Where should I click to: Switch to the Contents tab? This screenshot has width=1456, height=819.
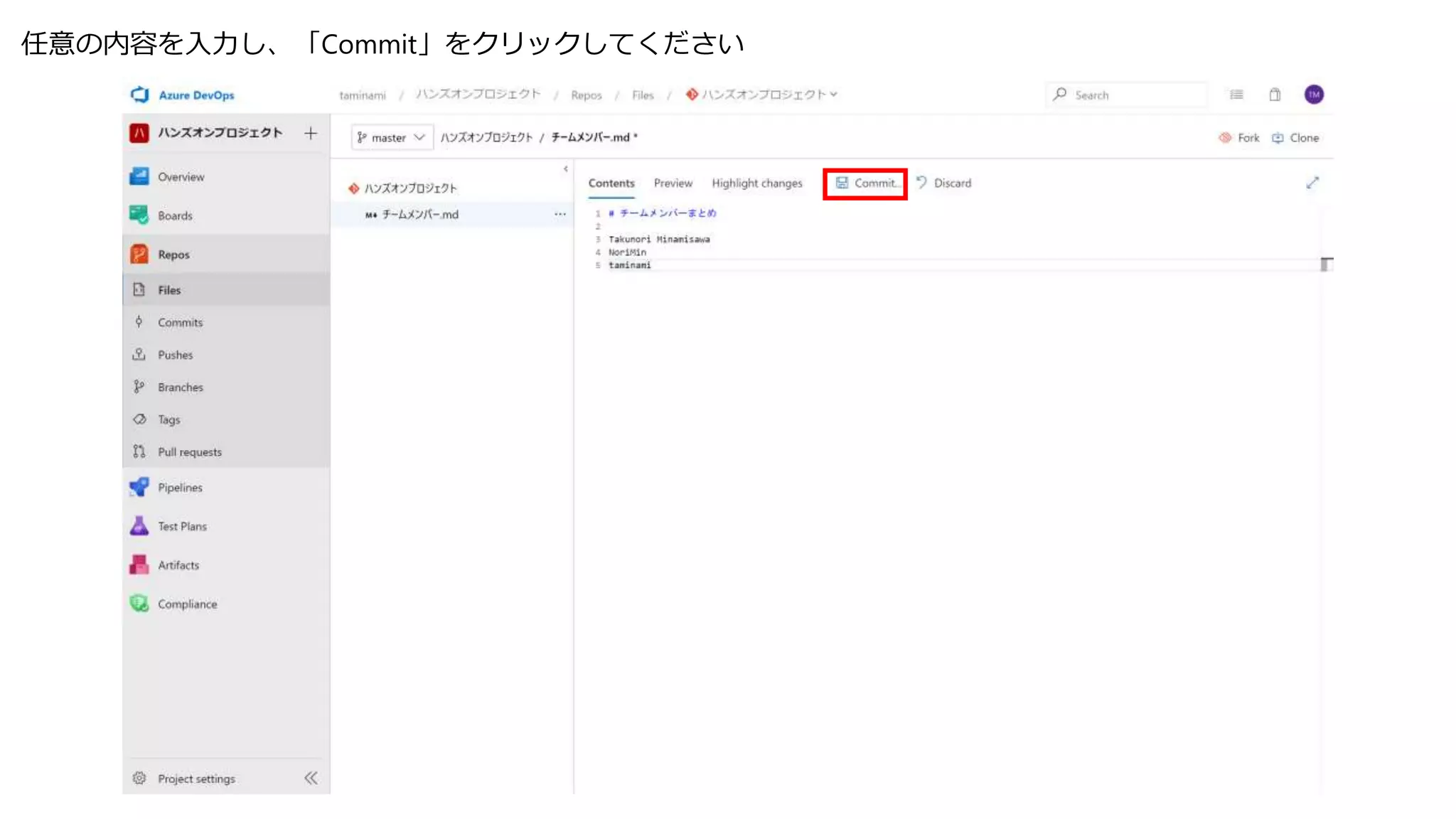[611, 183]
